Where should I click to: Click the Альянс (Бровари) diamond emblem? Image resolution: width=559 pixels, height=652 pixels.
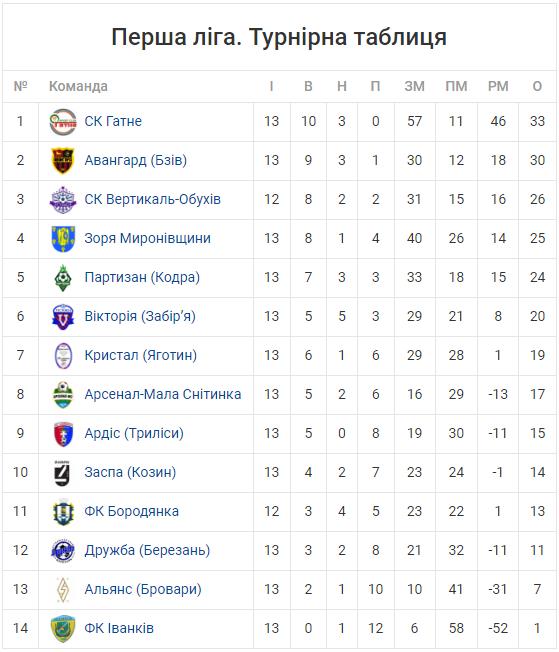pyautogui.click(x=63, y=590)
